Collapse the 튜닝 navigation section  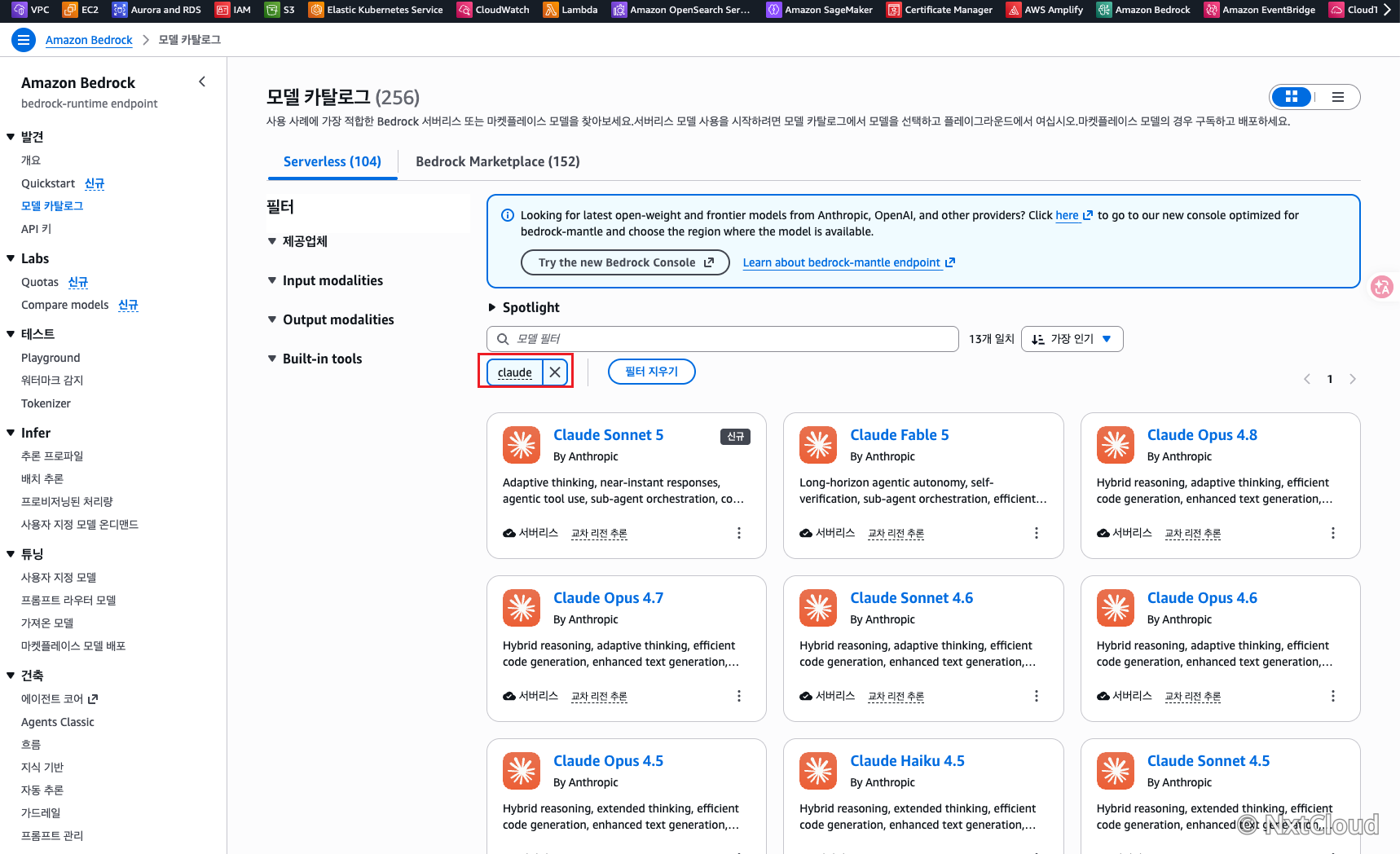(x=11, y=553)
